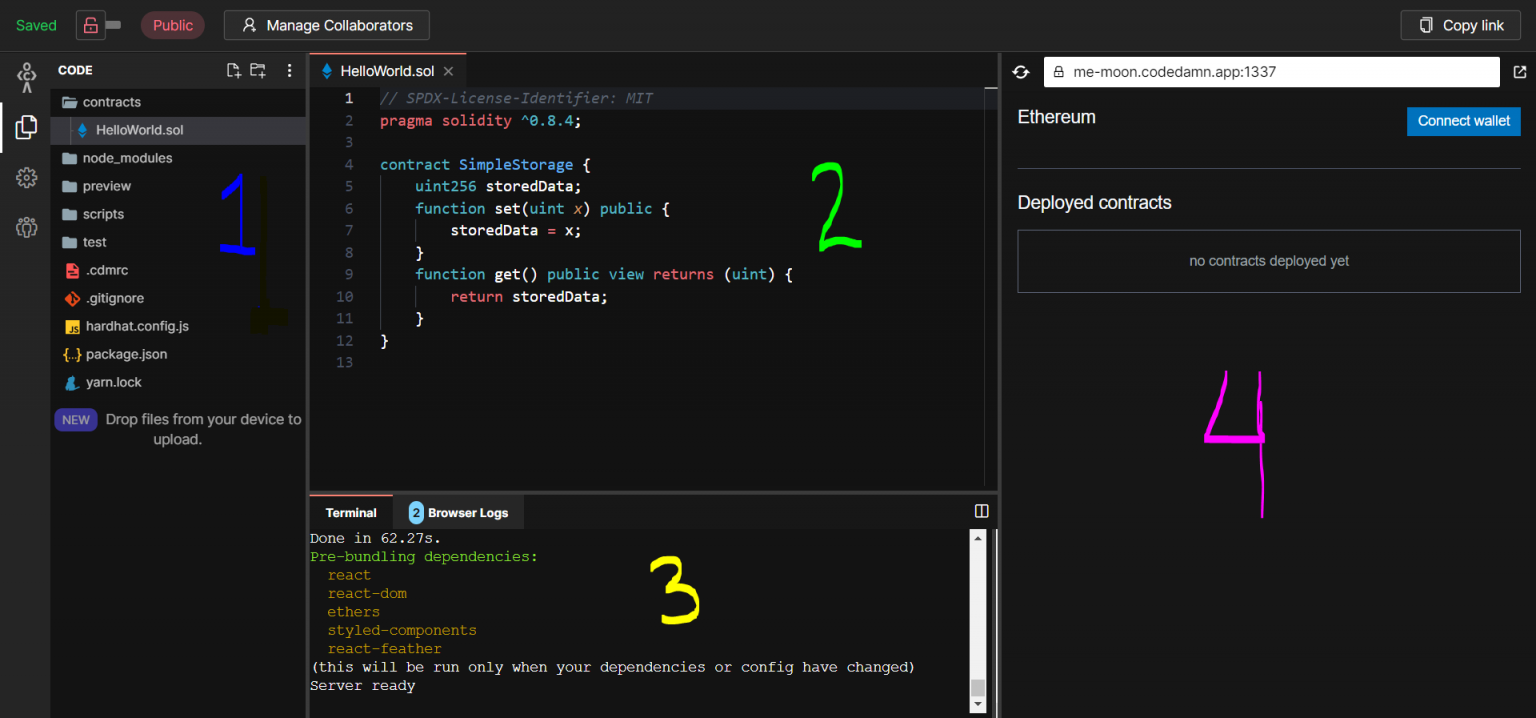Select the collaborators people icon in the left sidebar
The image size is (1536, 718).
point(26,227)
